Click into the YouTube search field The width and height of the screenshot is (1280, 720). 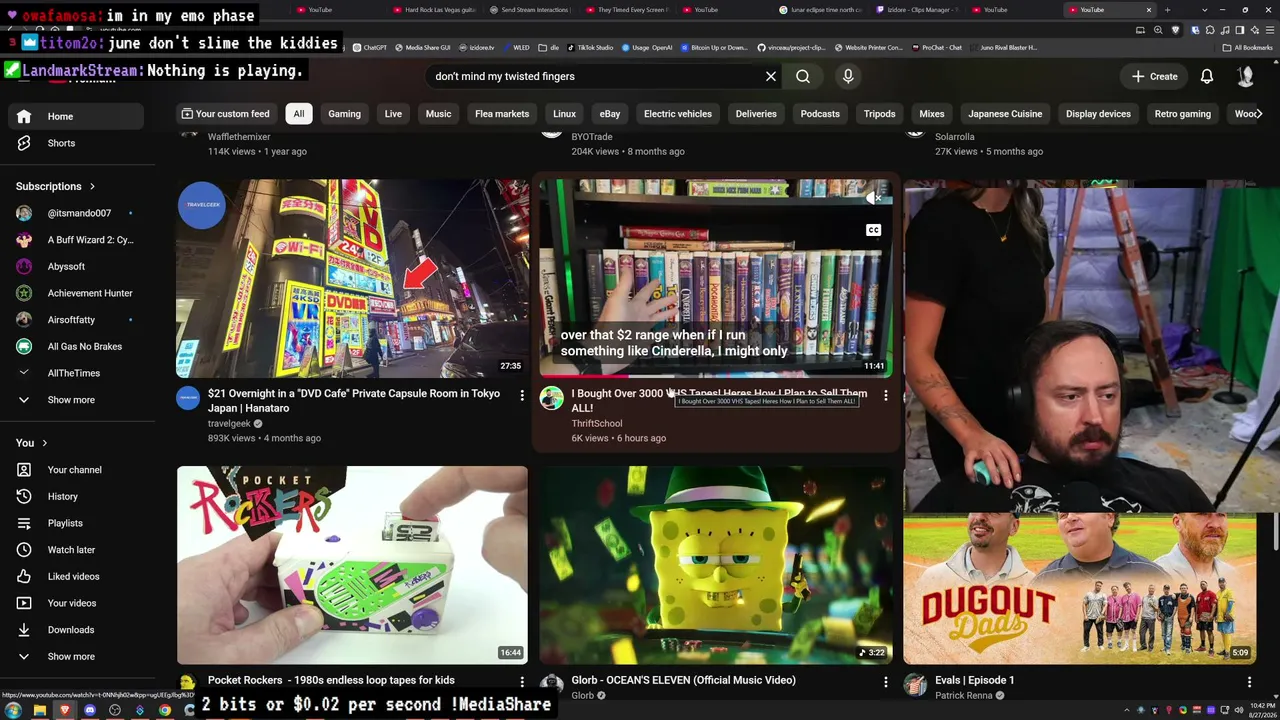(x=595, y=76)
